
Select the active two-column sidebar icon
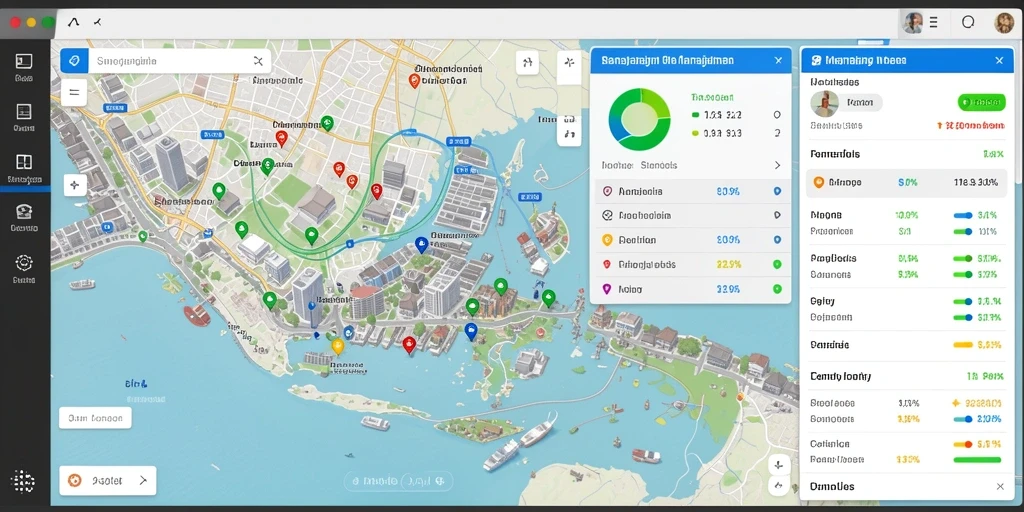pos(24,162)
